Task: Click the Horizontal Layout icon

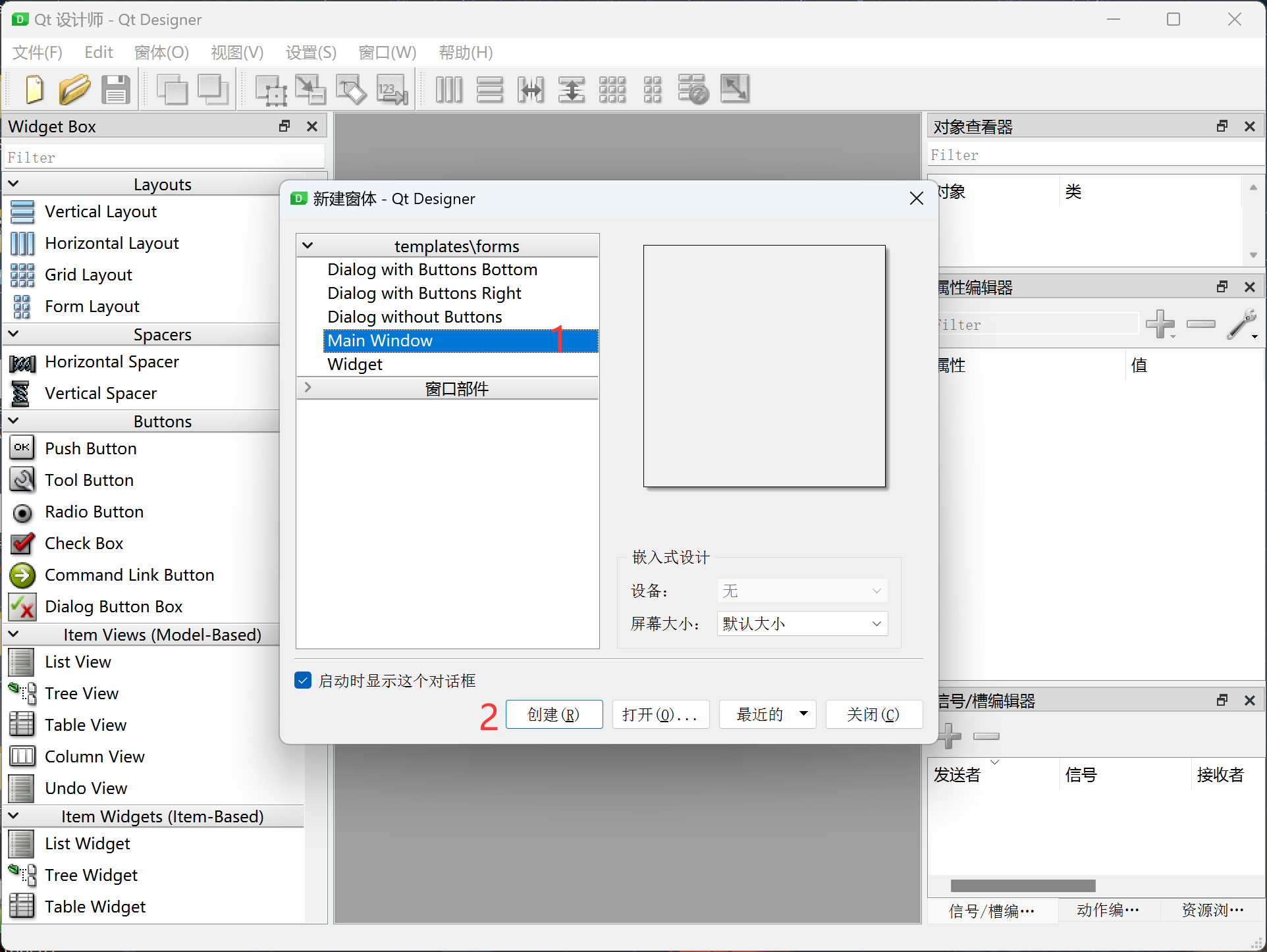Action: pyautogui.click(x=22, y=243)
